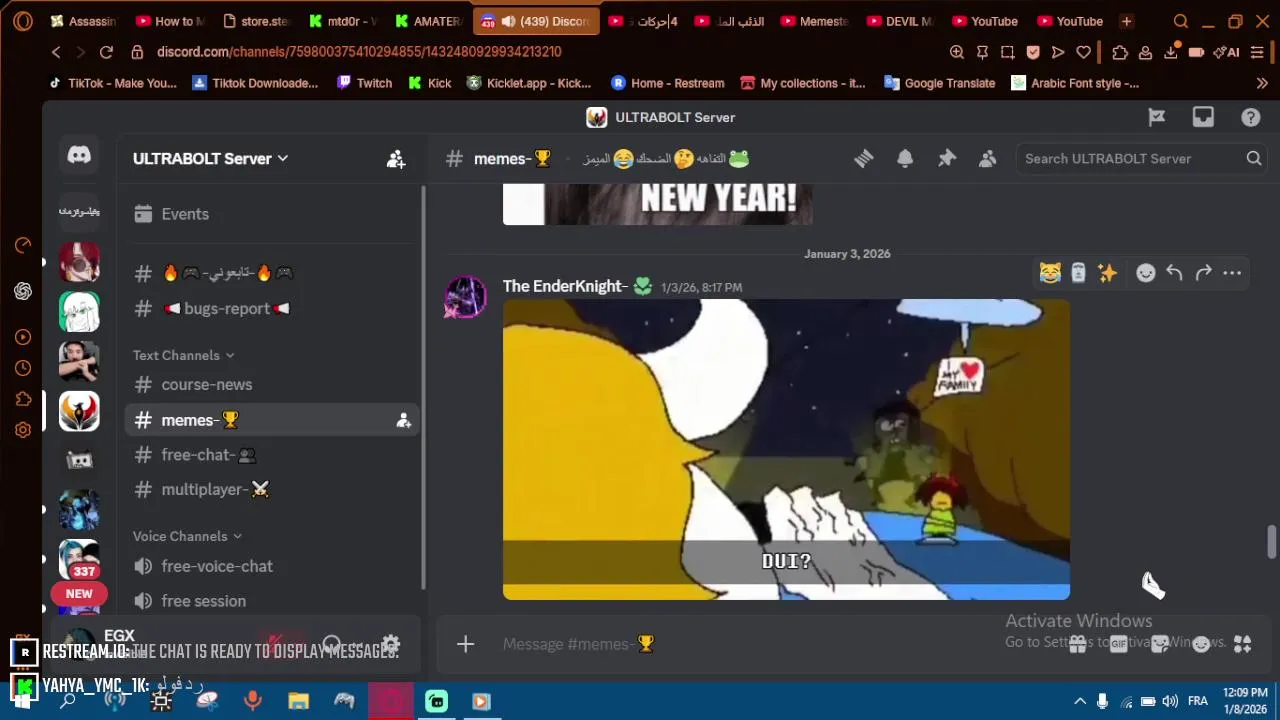Open Opera sidebar settings gear
1280x720 pixels.
pyautogui.click(x=23, y=430)
